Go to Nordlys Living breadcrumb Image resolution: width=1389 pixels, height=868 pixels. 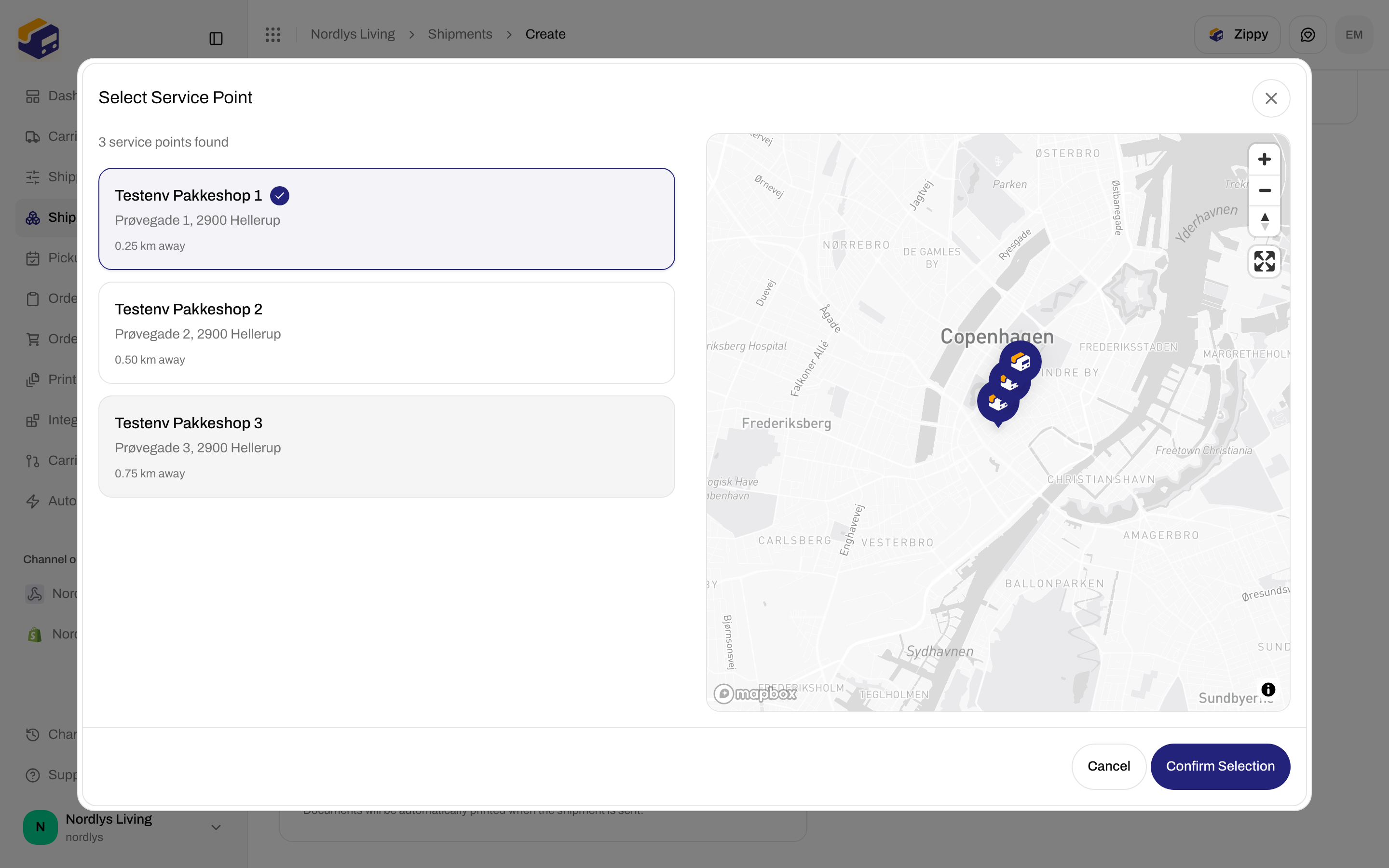click(353, 34)
